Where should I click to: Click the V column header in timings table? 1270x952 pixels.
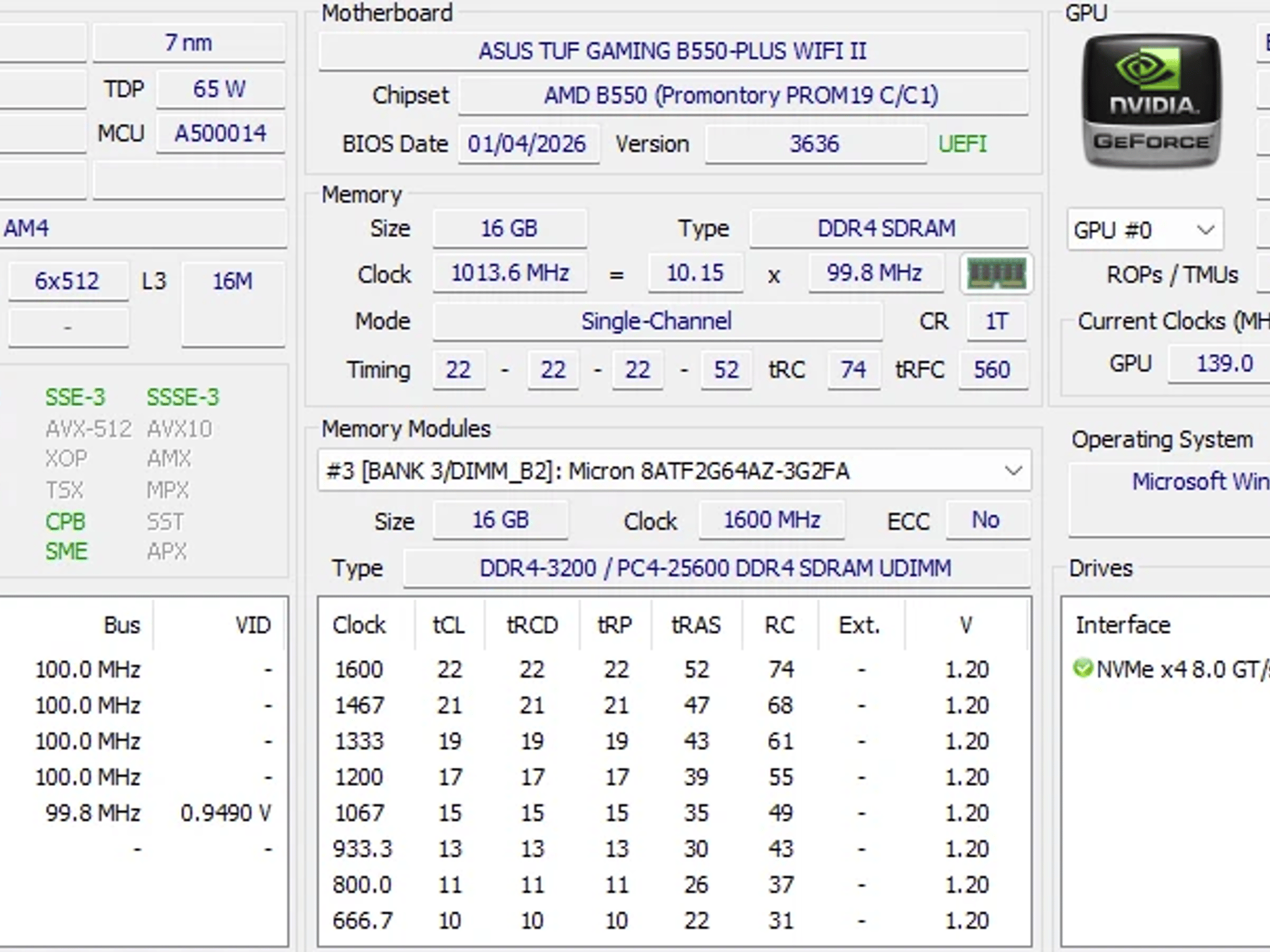966,625
